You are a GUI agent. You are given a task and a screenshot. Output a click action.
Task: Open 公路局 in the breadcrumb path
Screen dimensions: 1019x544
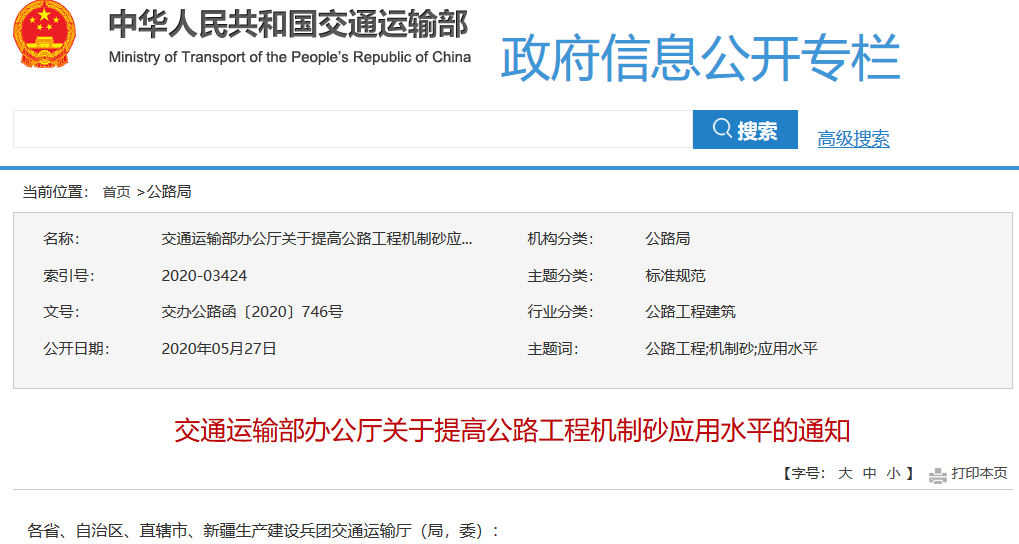pyautogui.click(x=169, y=192)
